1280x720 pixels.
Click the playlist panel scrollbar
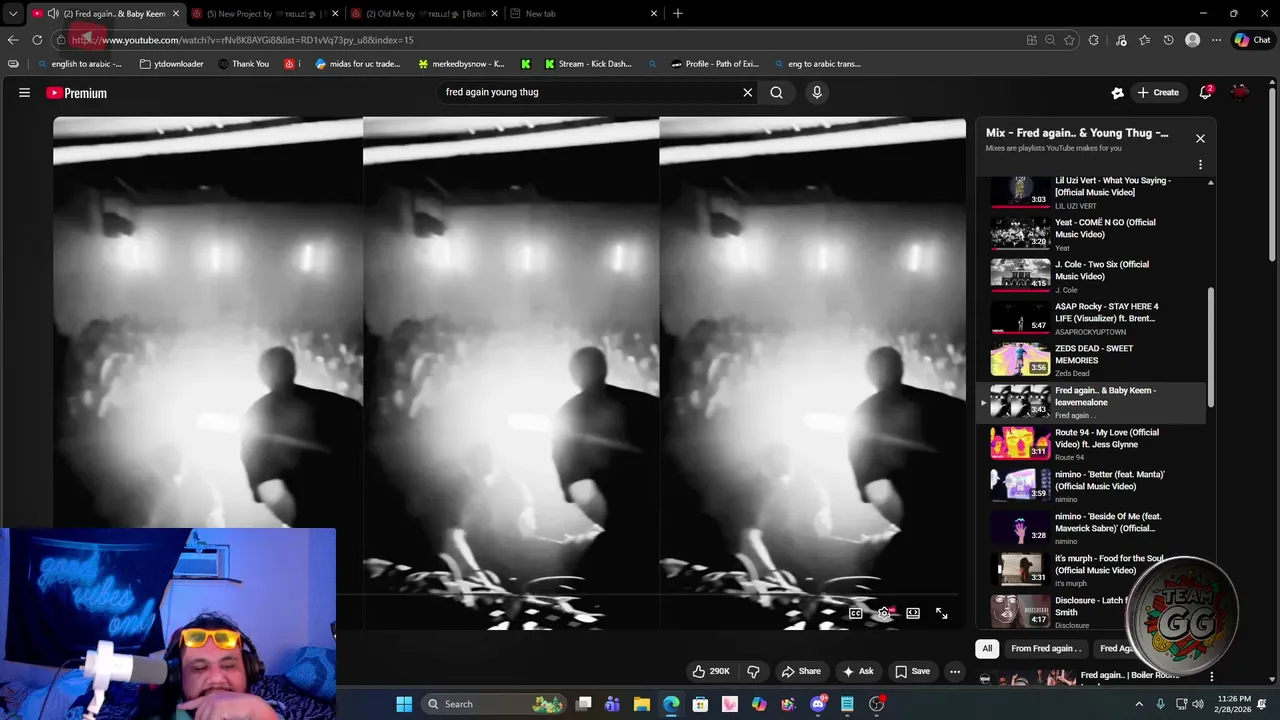1210,346
